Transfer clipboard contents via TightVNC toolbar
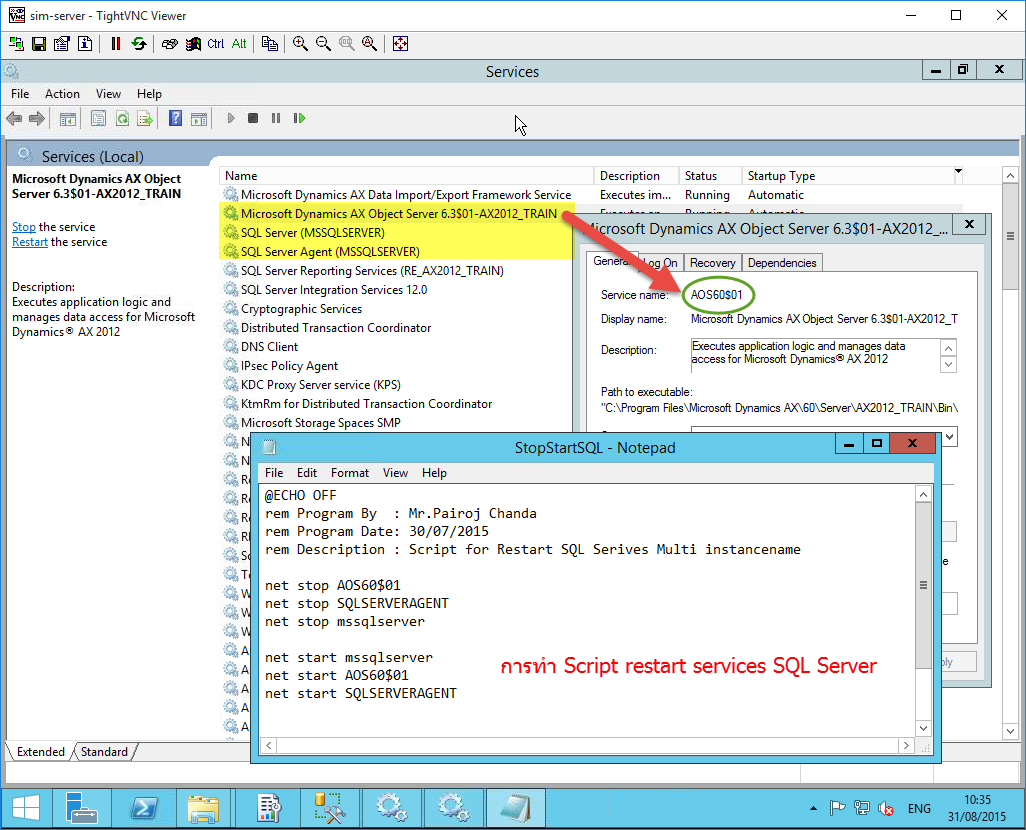1026x830 pixels. point(268,43)
